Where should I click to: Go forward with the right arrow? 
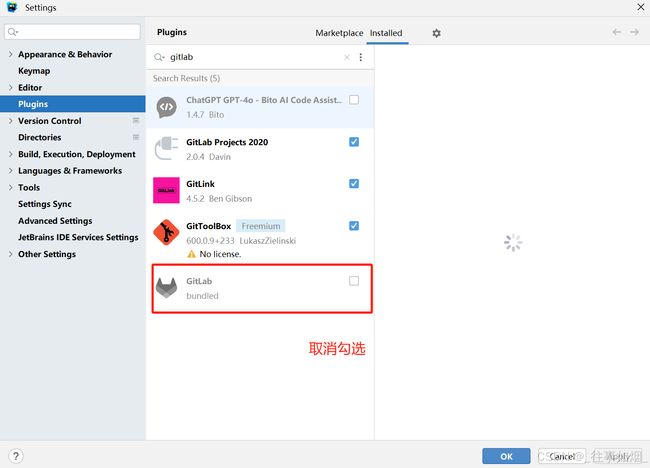634,32
